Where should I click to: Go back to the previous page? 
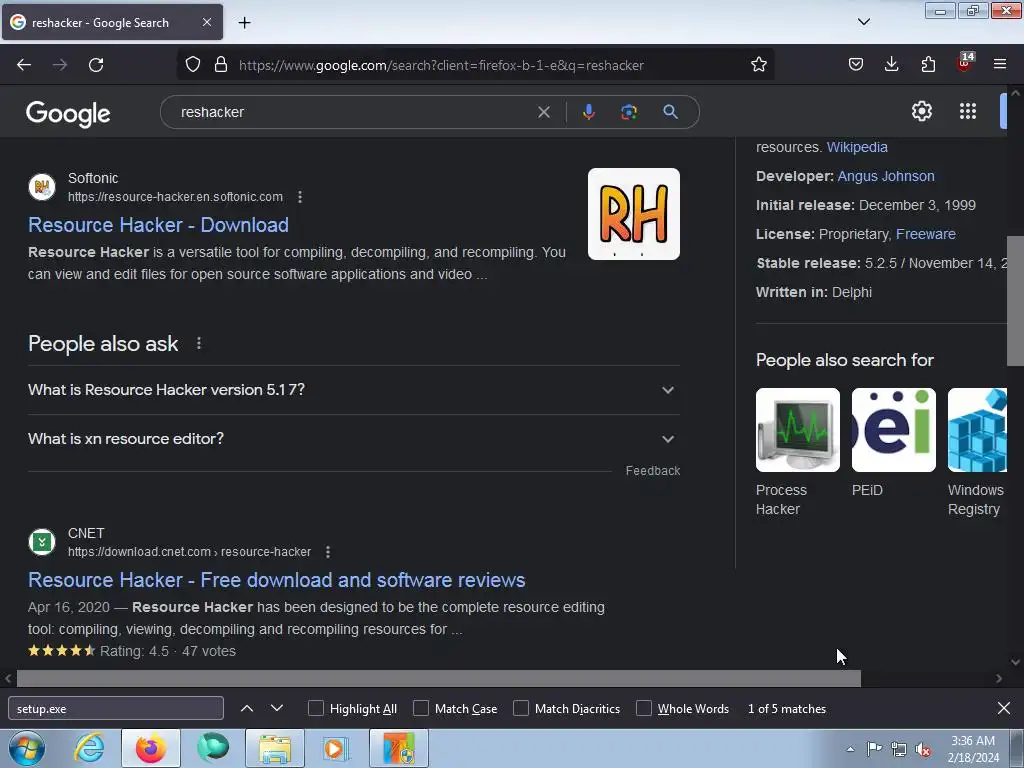pyautogui.click(x=24, y=65)
